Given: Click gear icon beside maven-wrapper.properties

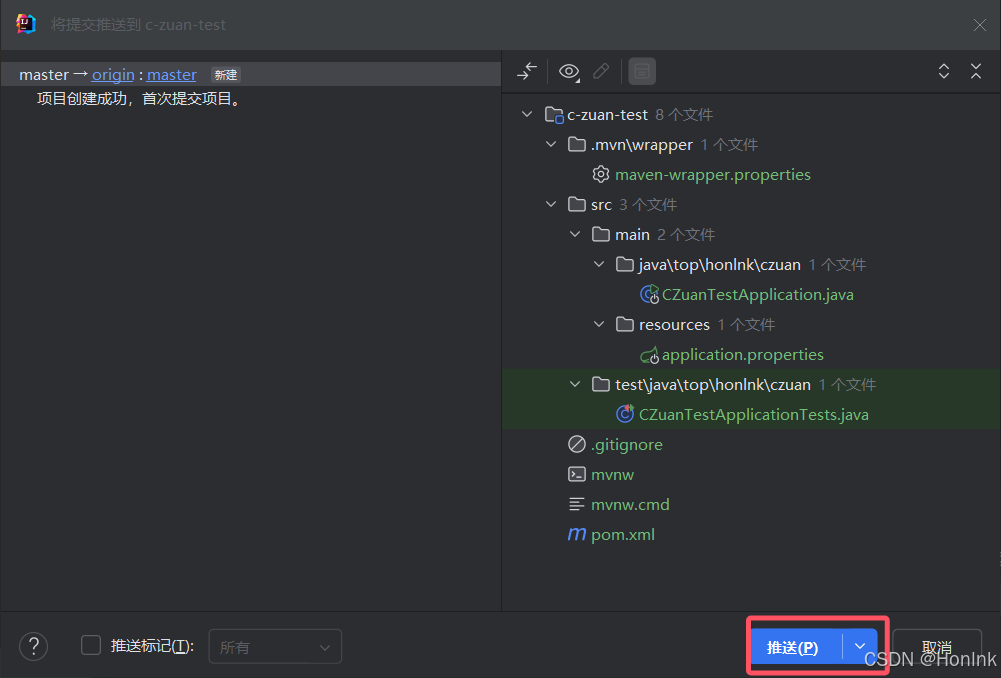Looking at the screenshot, I should pos(600,174).
